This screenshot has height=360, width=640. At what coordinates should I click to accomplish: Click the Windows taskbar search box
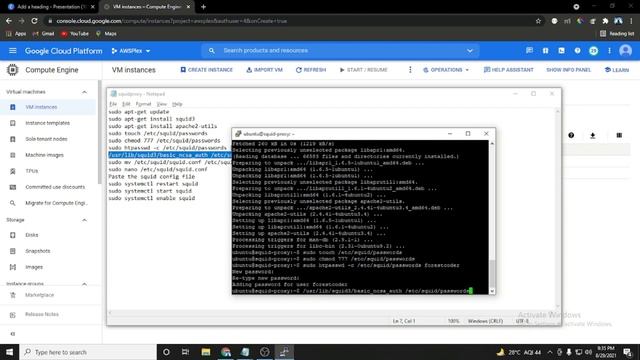click(88, 352)
